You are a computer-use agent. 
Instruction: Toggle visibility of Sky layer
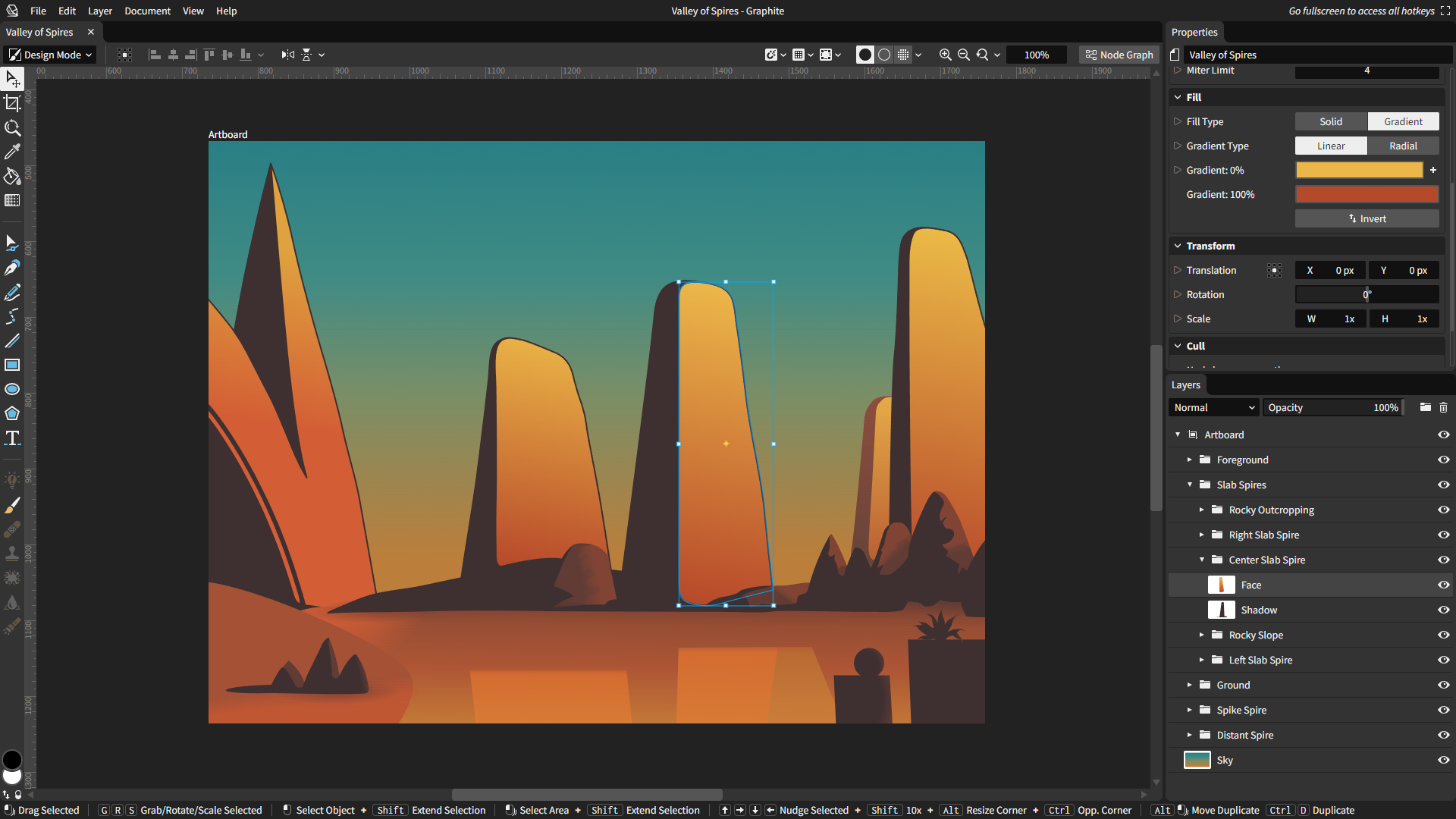pos(1444,760)
